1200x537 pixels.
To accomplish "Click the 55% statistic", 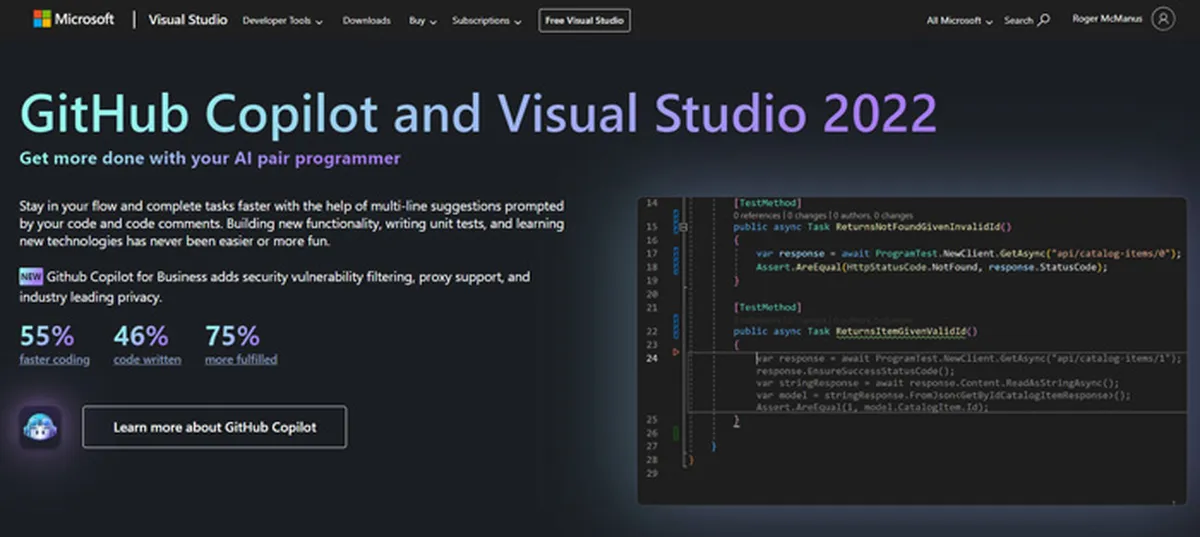I will [x=47, y=335].
